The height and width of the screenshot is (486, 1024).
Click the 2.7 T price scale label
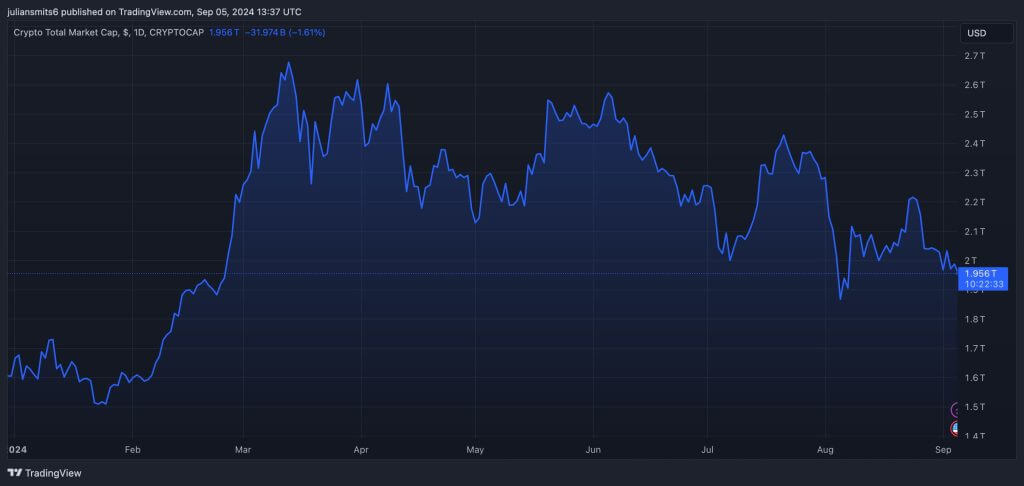coord(976,56)
